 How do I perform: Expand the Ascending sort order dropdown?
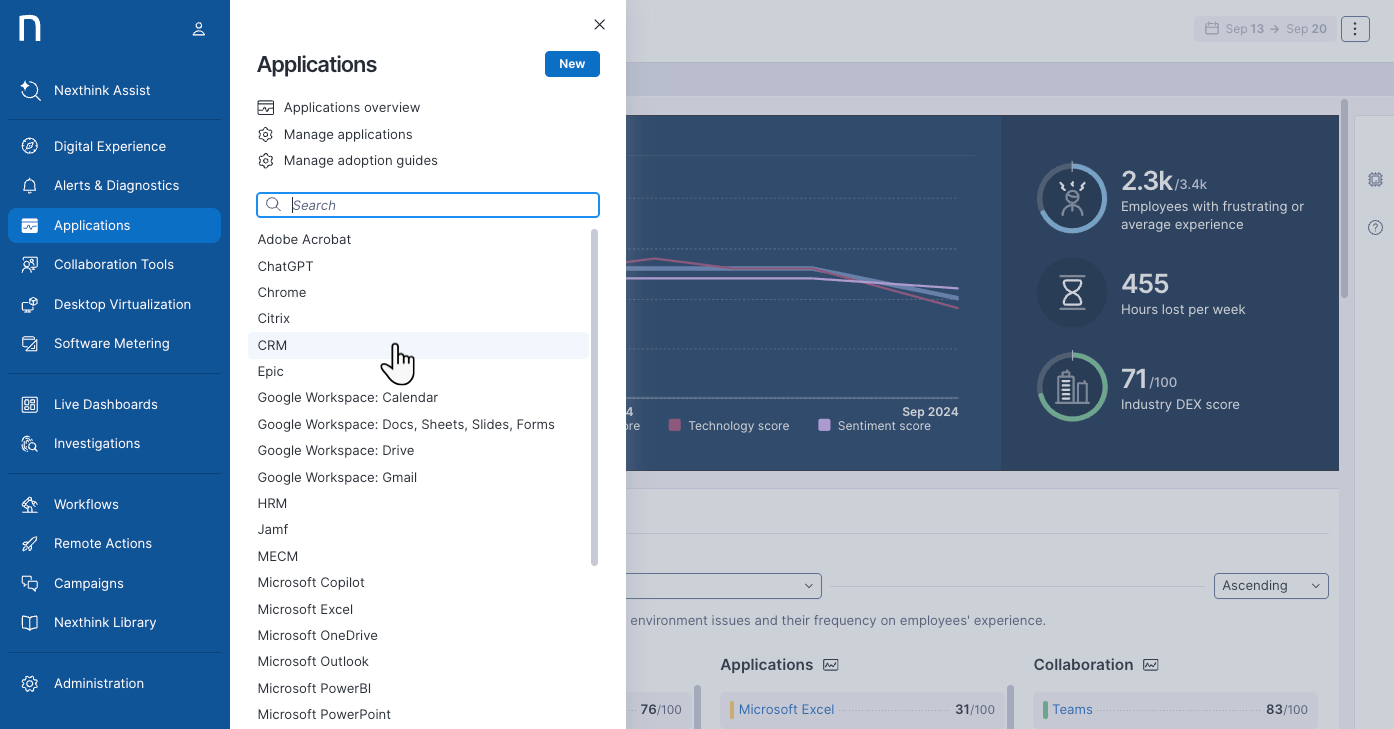[x=1271, y=586]
